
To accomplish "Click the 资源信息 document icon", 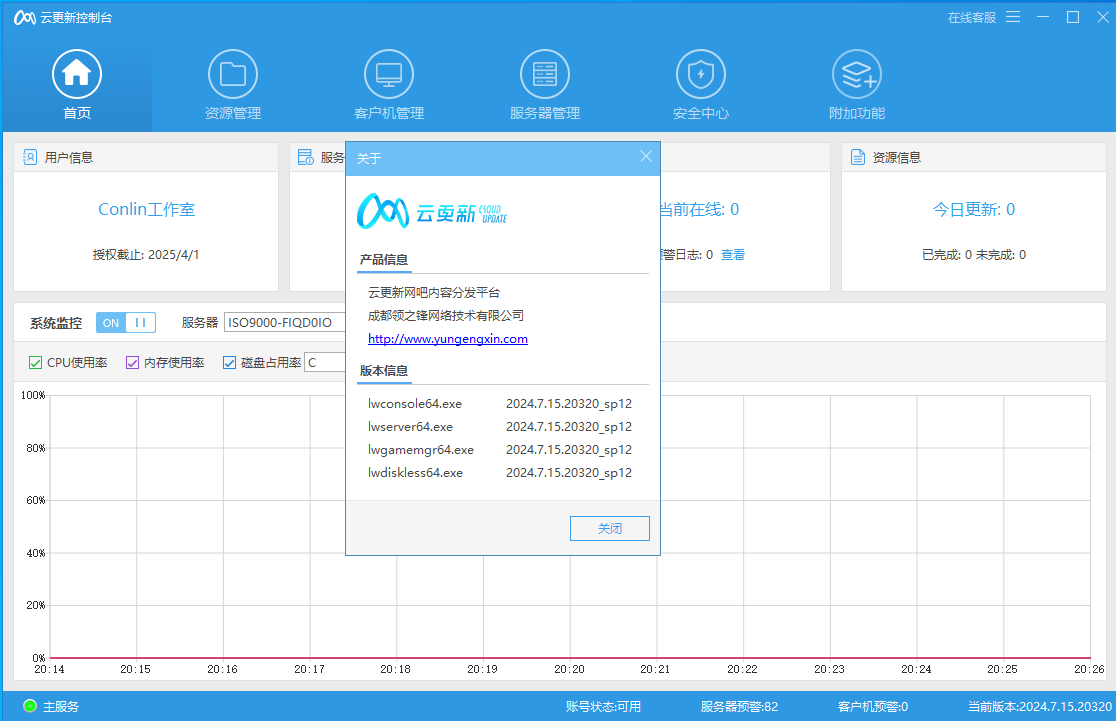I will point(858,157).
